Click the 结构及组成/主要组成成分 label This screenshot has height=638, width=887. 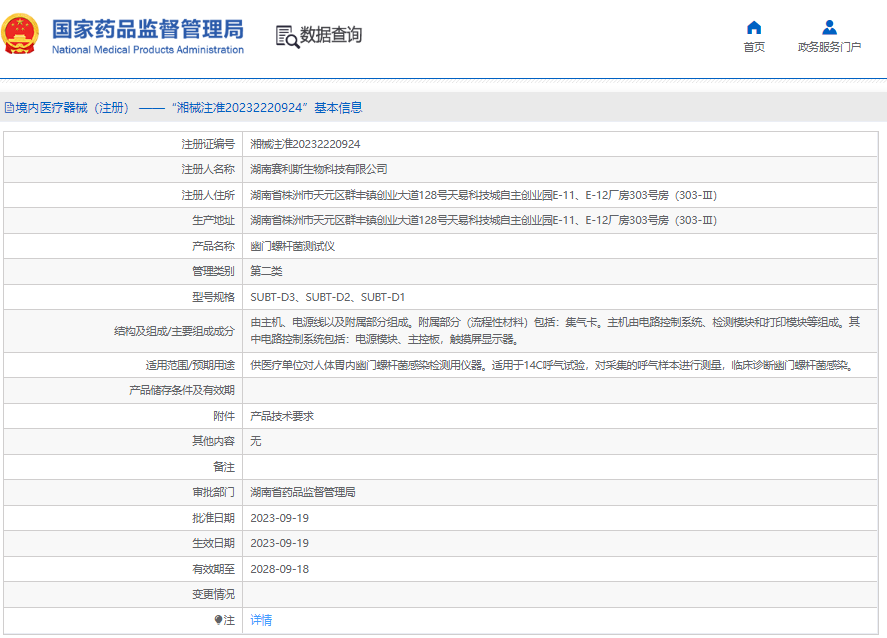tap(174, 331)
